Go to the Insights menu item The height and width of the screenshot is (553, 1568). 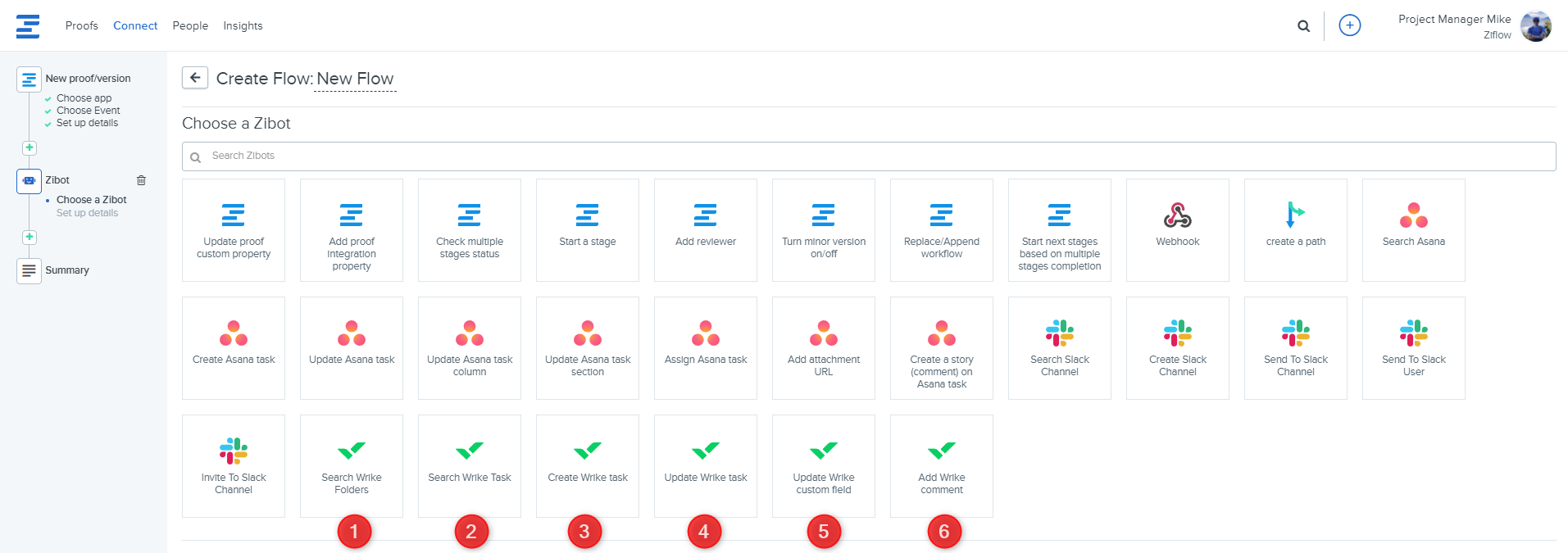[x=243, y=26]
